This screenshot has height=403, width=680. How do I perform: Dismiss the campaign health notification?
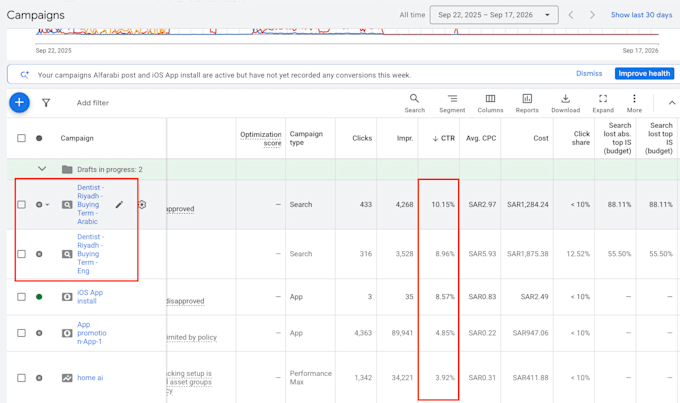[x=589, y=73]
